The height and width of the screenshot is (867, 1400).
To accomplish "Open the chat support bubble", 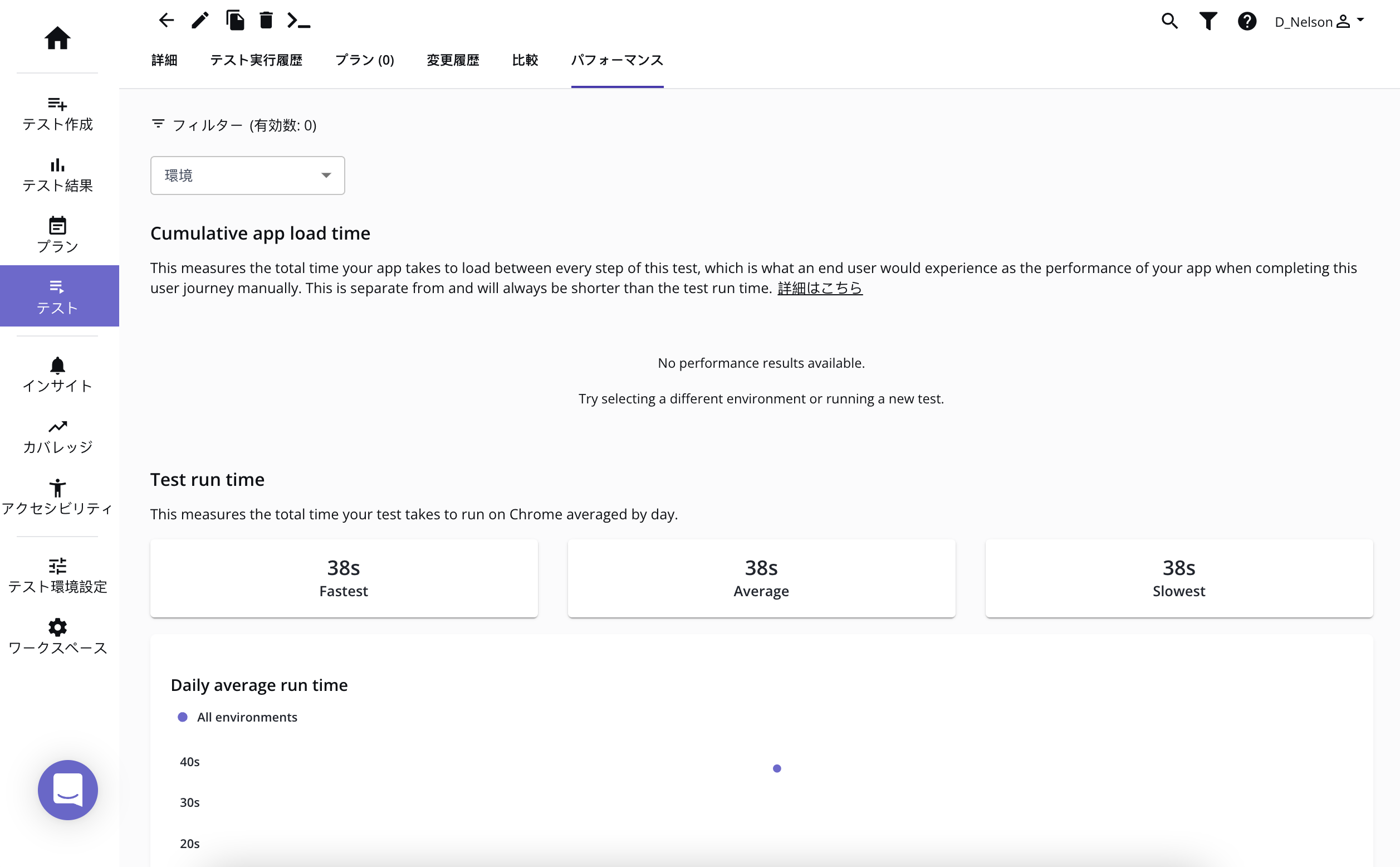I will [x=67, y=790].
